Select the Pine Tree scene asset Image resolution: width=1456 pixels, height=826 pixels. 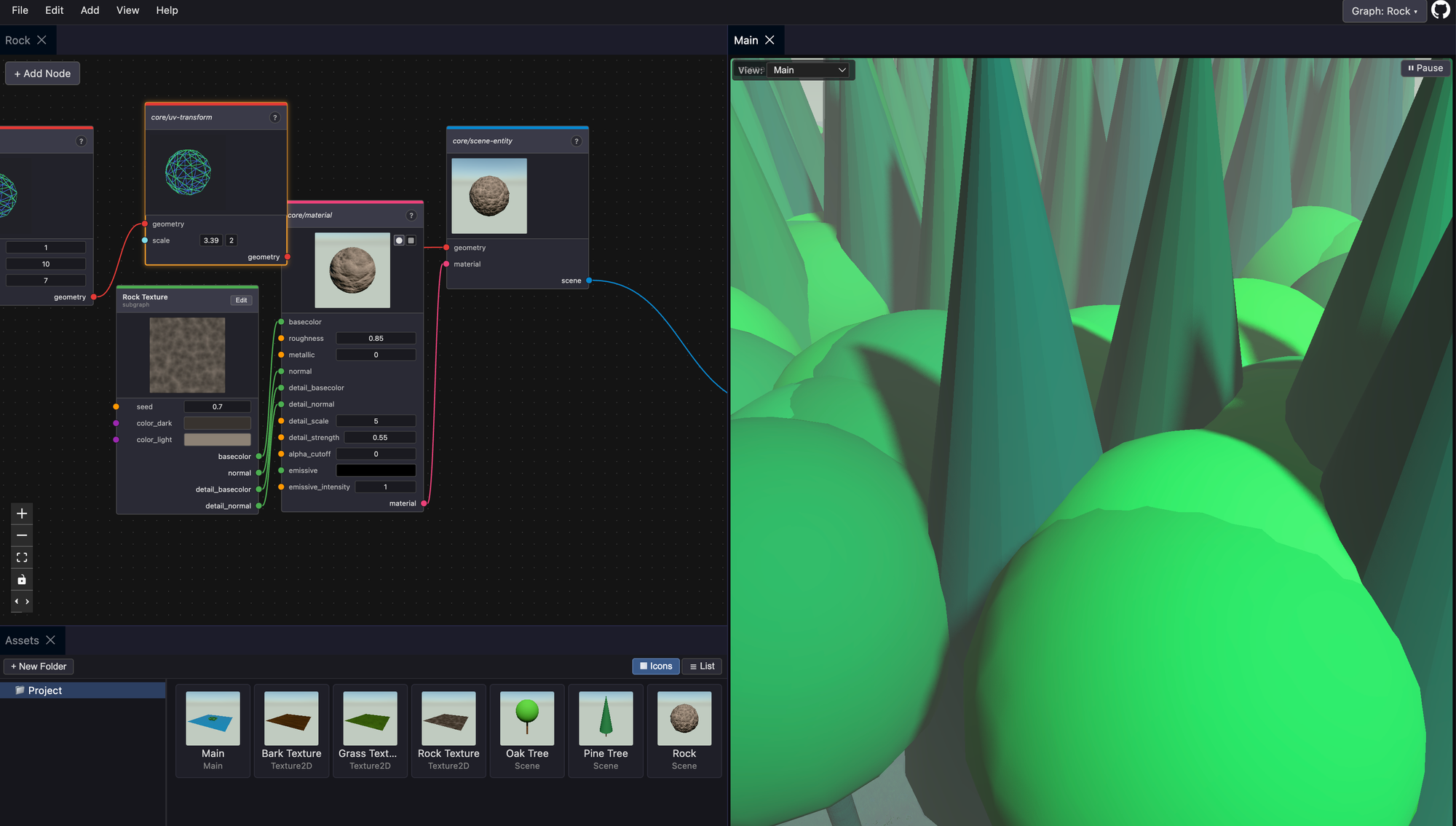(606, 731)
